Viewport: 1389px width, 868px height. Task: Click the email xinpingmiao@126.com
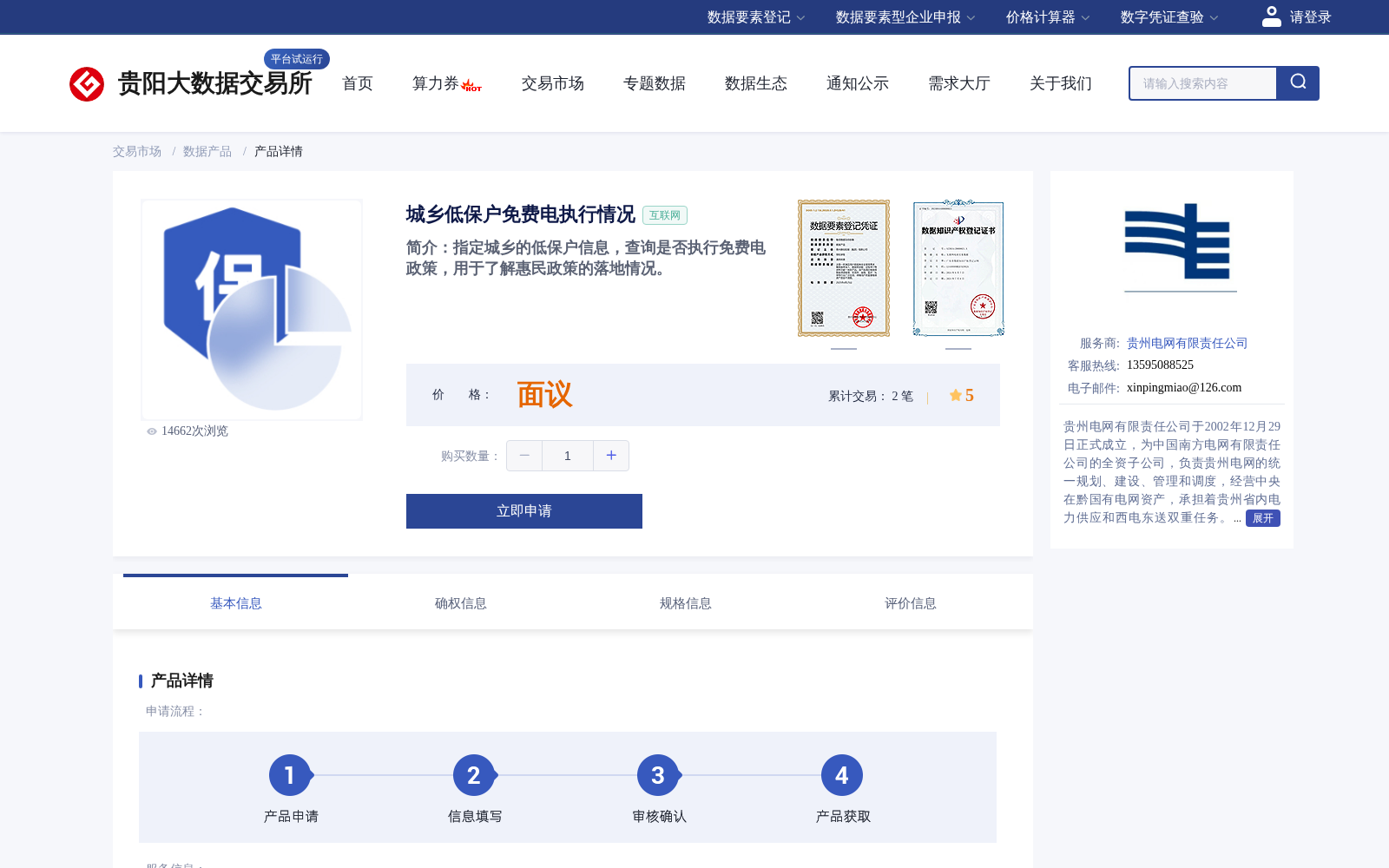tap(1184, 387)
